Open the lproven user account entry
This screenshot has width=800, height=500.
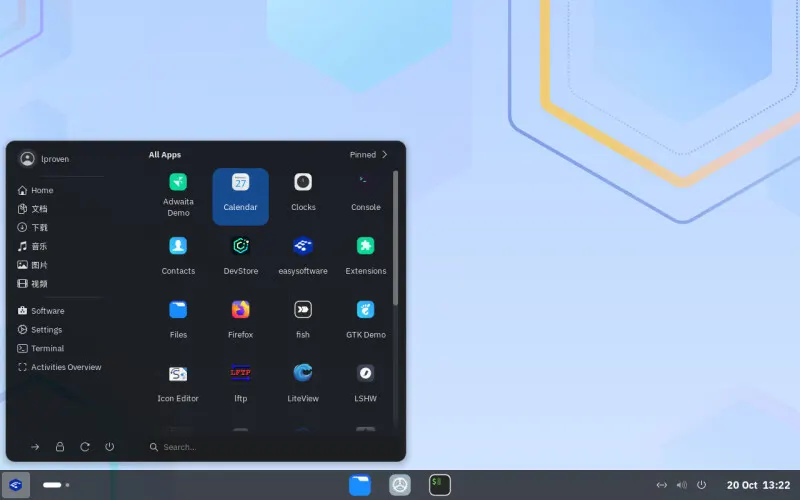click(x=45, y=159)
